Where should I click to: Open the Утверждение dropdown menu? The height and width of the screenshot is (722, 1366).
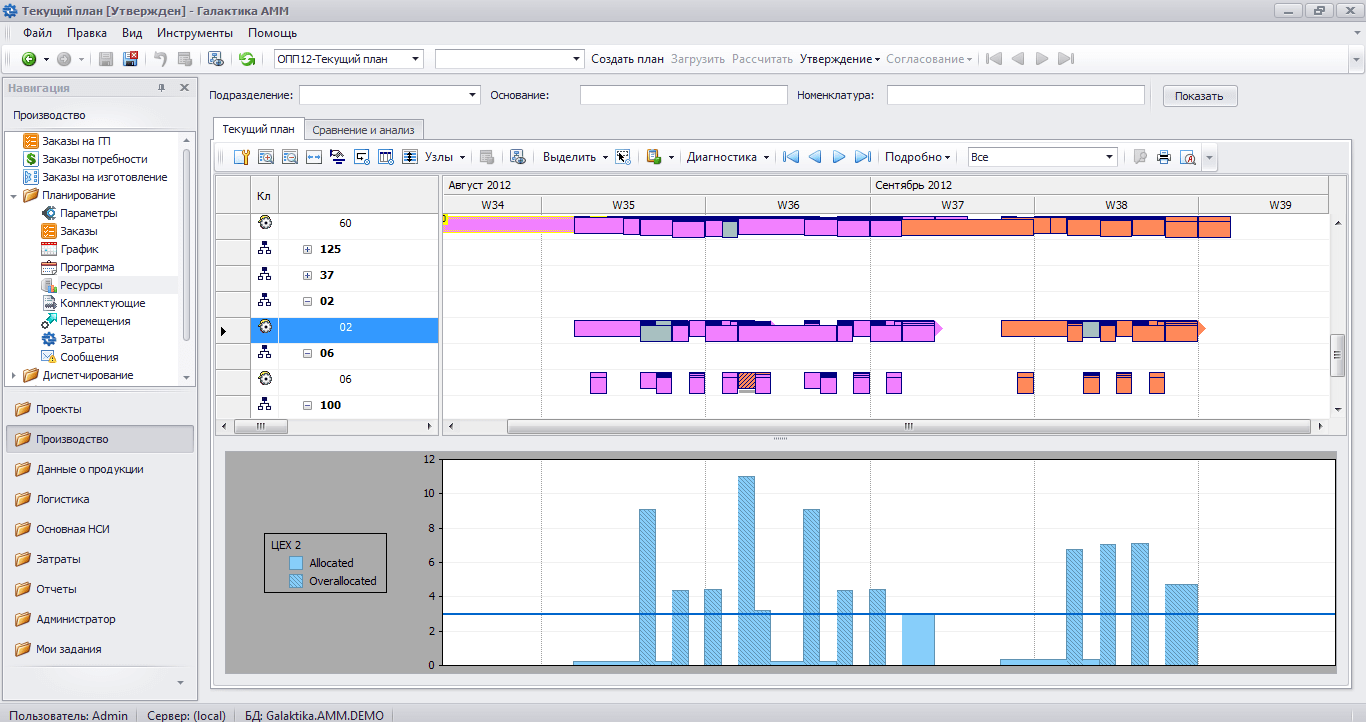pos(840,59)
